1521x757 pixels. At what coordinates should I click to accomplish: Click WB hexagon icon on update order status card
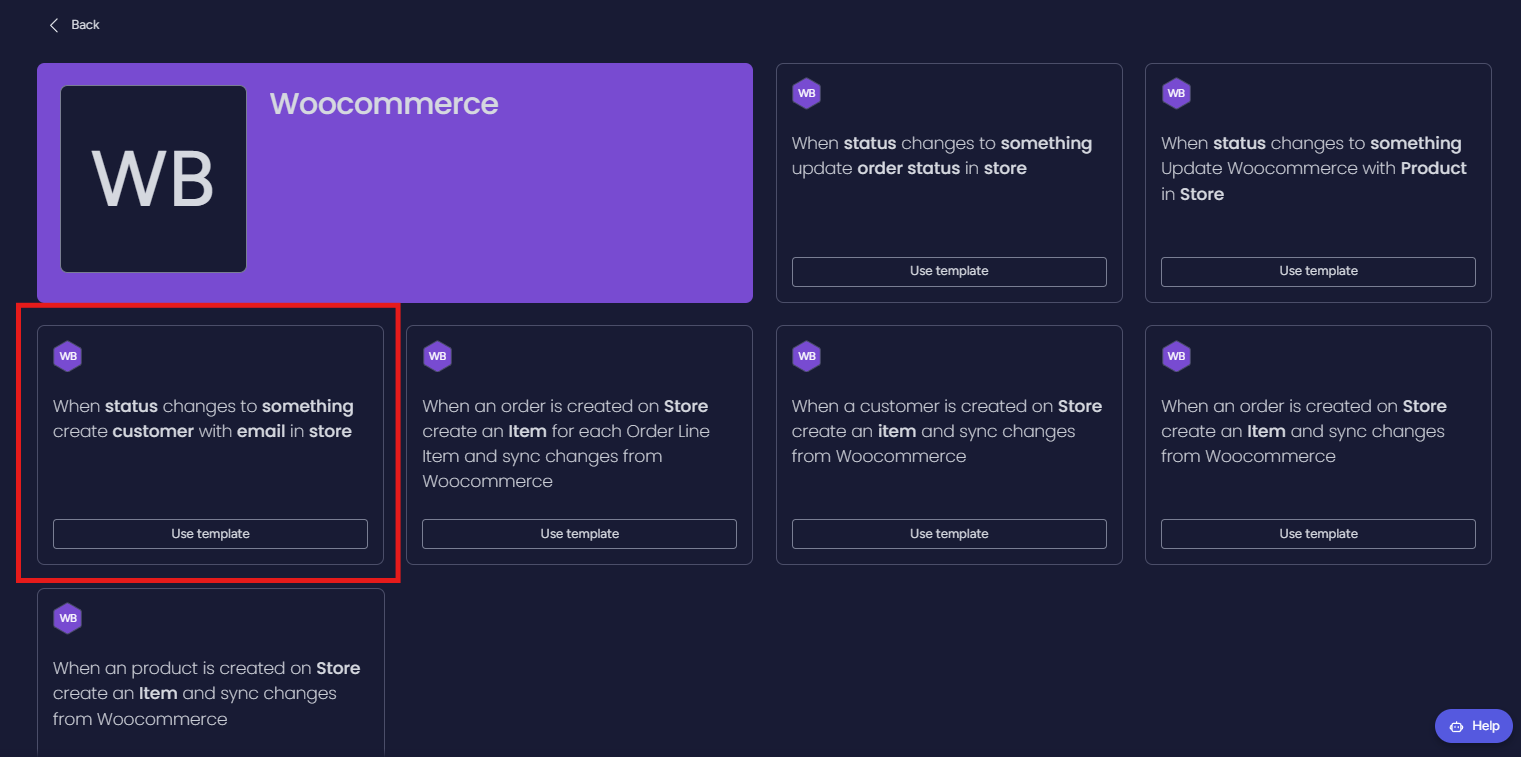pyautogui.click(x=807, y=93)
